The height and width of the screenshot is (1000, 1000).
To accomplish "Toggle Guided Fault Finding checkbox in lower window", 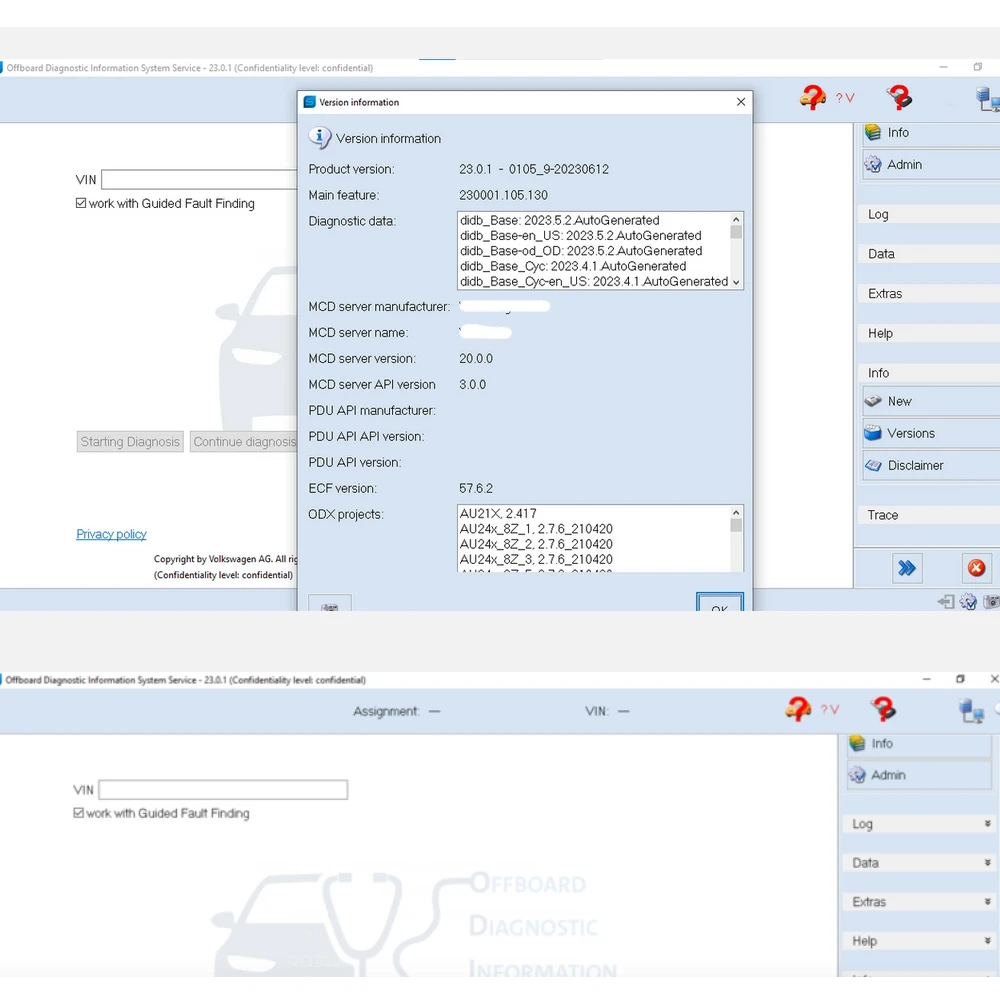I will [x=78, y=813].
